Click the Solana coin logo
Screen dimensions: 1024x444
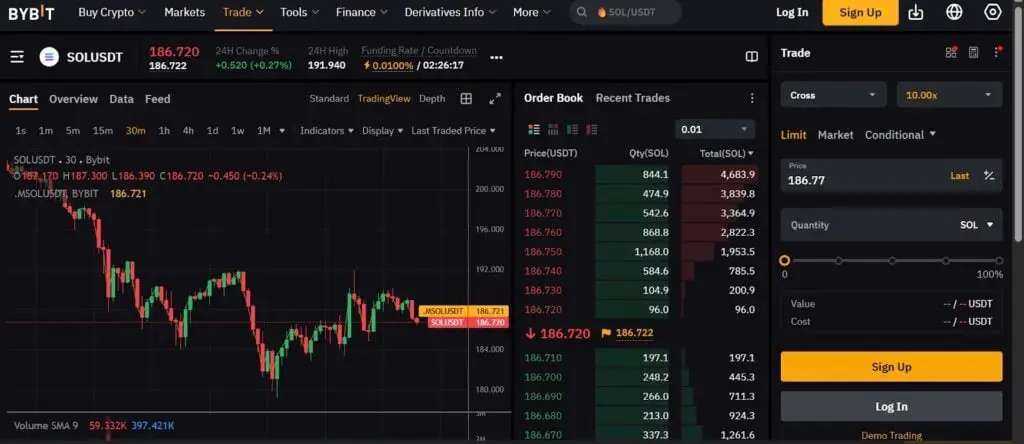49,57
